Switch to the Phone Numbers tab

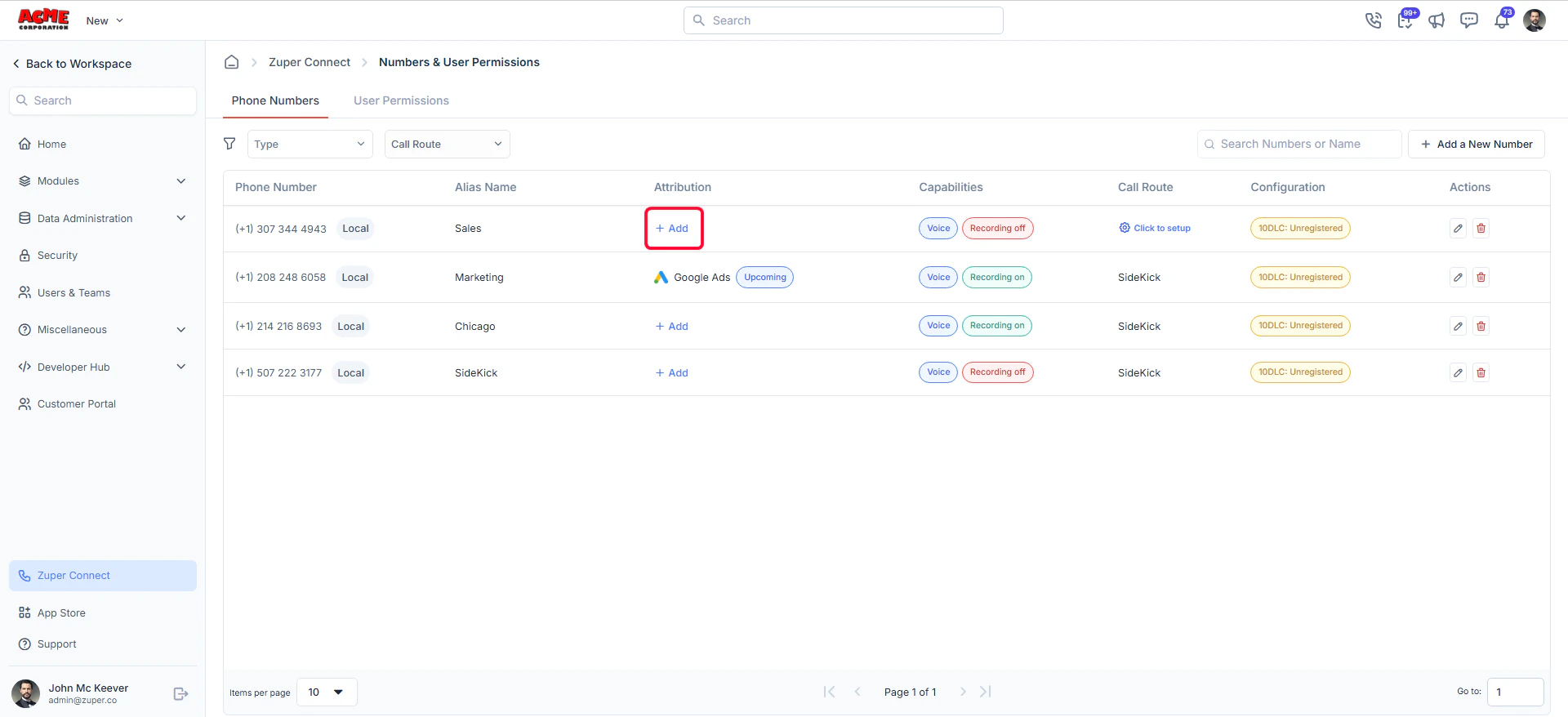[x=275, y=100]
